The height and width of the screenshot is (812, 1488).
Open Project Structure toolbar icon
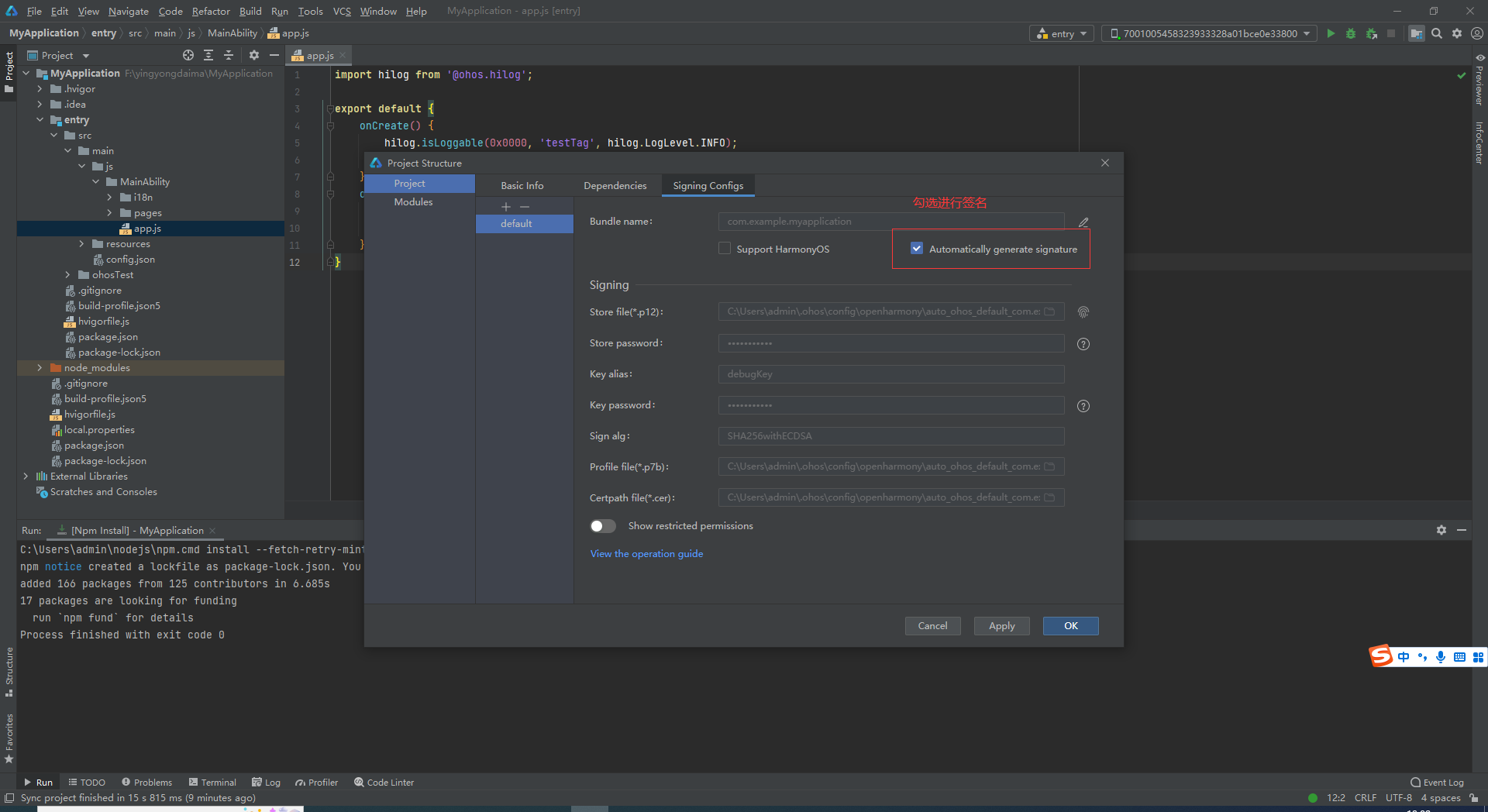click(x=1417, y=33)
